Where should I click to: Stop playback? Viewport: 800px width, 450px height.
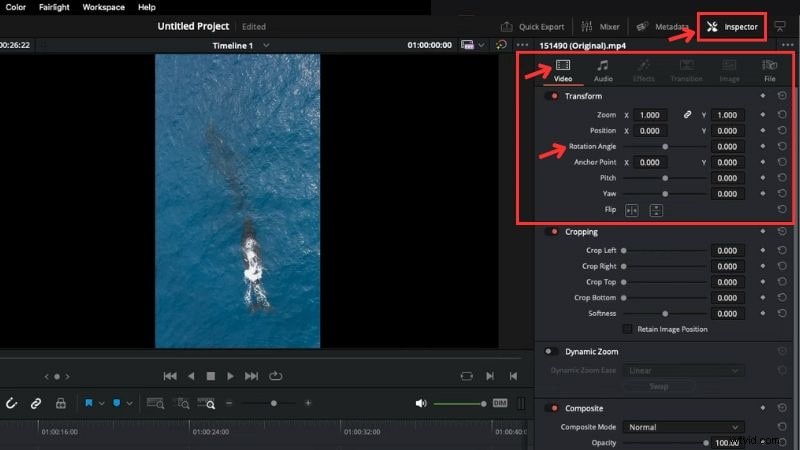pos(211,376)
